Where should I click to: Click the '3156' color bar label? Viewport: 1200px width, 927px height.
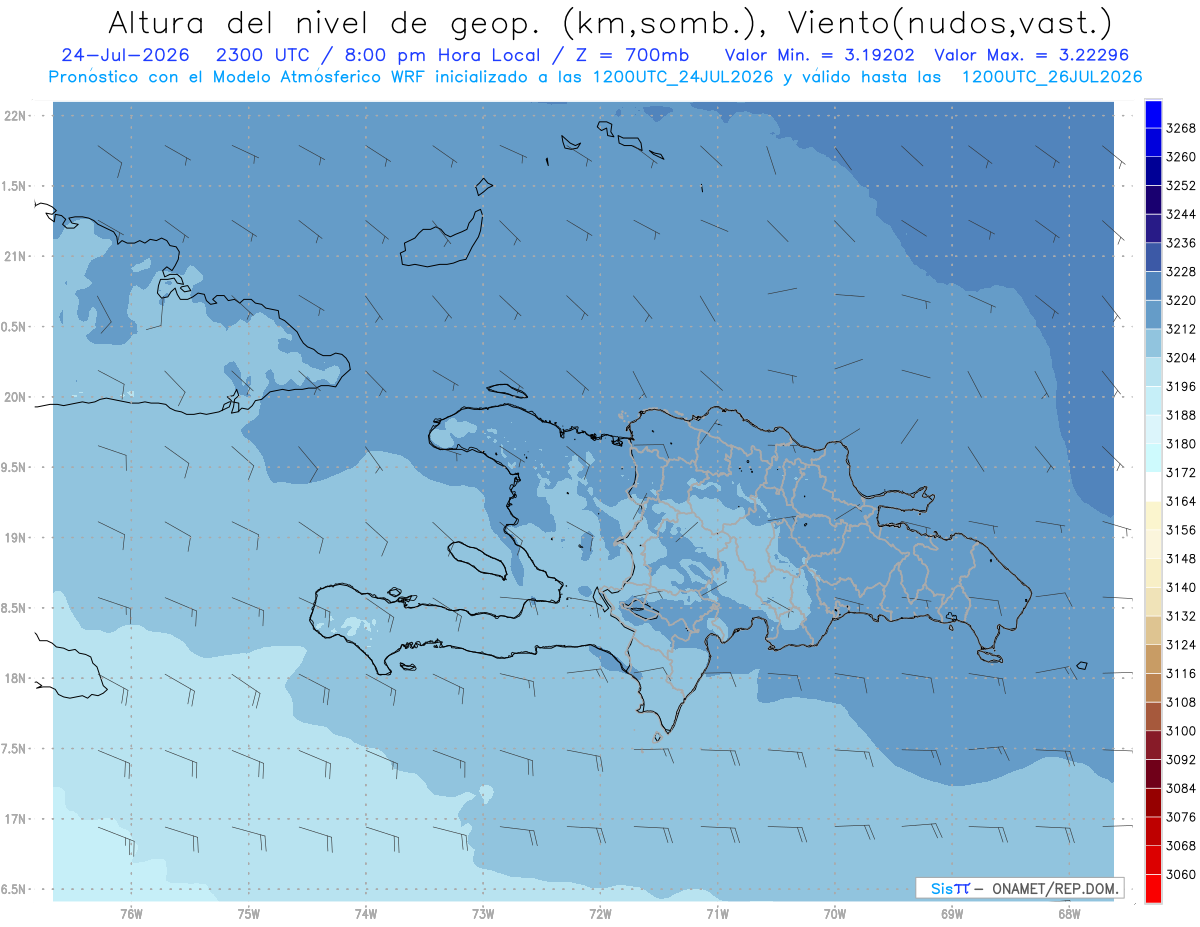pos(1181,530)
